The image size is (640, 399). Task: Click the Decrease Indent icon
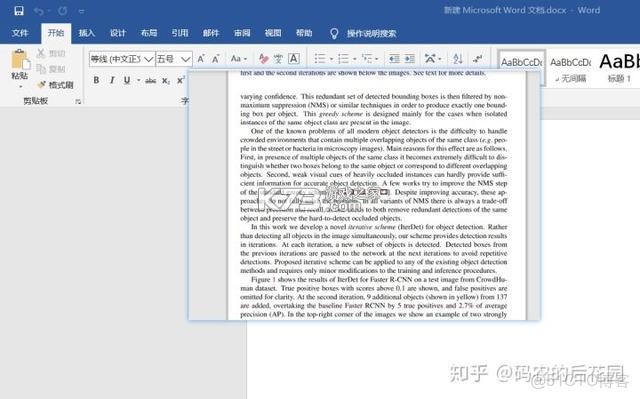click(394, 59)
